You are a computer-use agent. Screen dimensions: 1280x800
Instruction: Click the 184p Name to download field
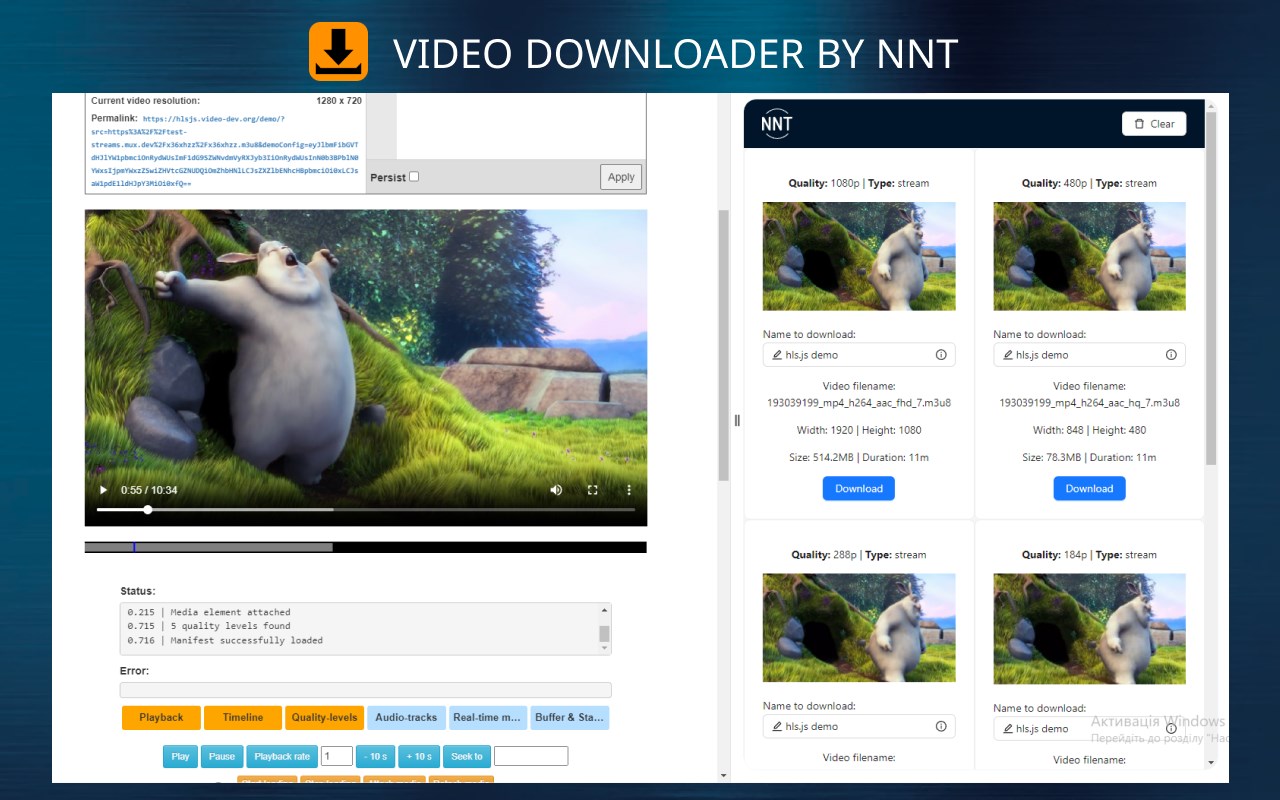pos(1089,729)
